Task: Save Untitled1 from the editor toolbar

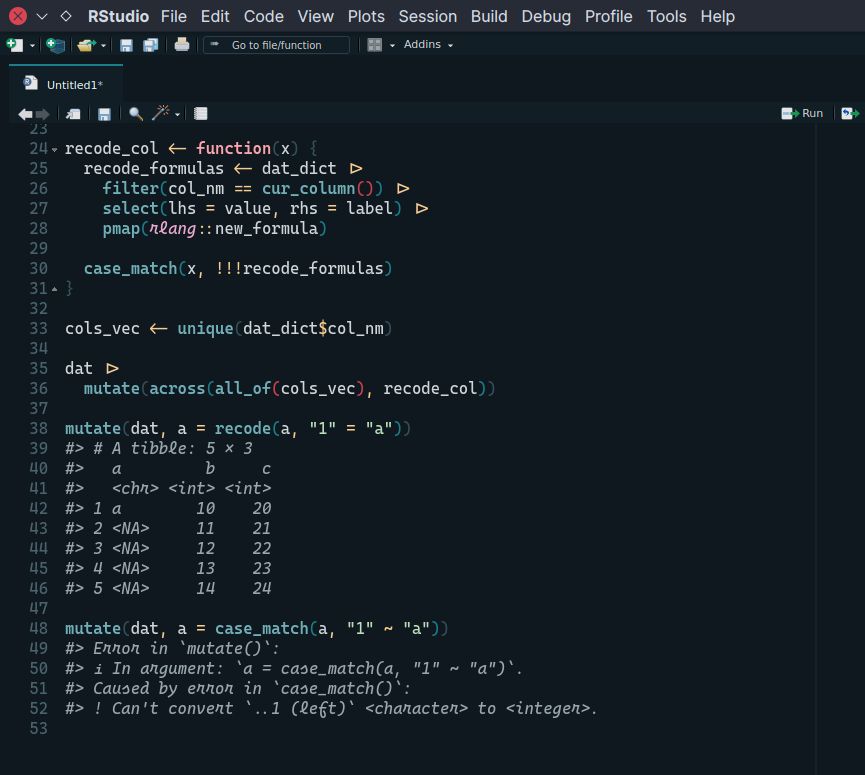Action: click(104, 114)
